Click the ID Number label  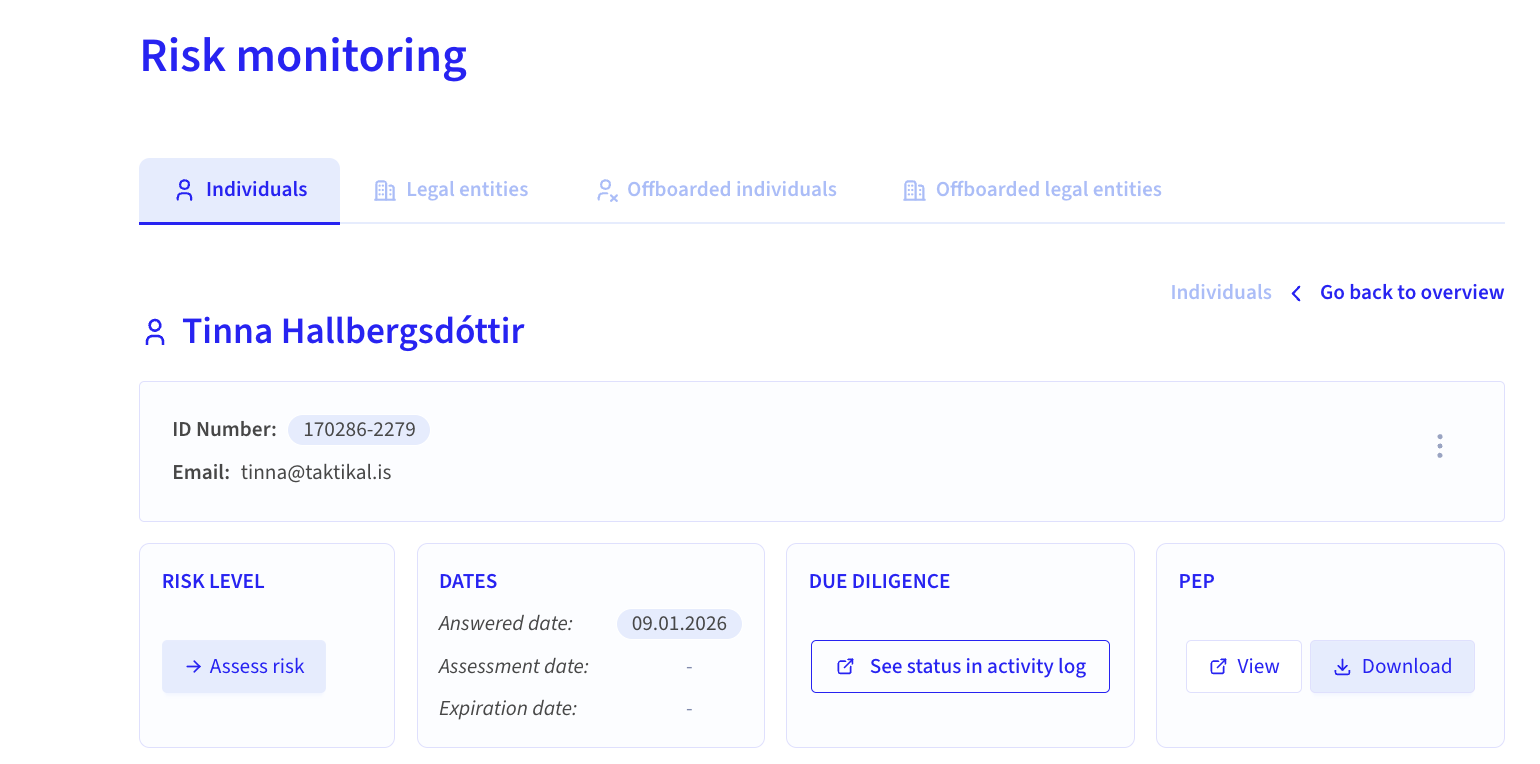coord(224,430)
